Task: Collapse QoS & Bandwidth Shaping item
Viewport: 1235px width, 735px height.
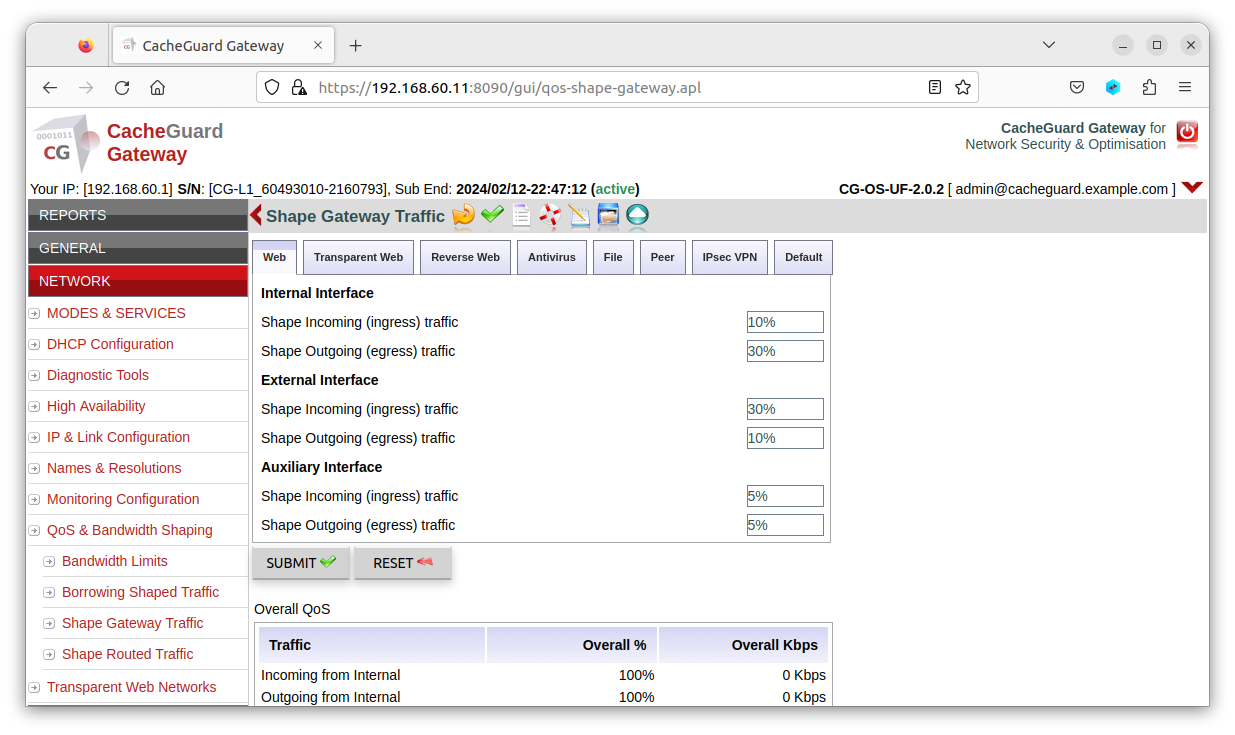Action: click(x=130, y=530)
